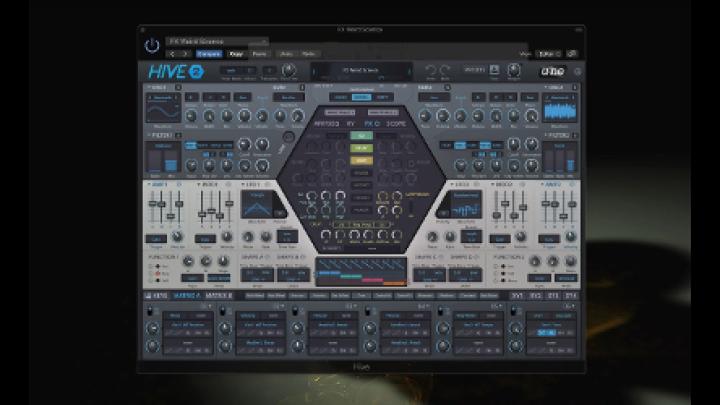720x405 pixels.
Task: Switch to the ARP/SEQ hexagon tab
Action: coord(326,124)
